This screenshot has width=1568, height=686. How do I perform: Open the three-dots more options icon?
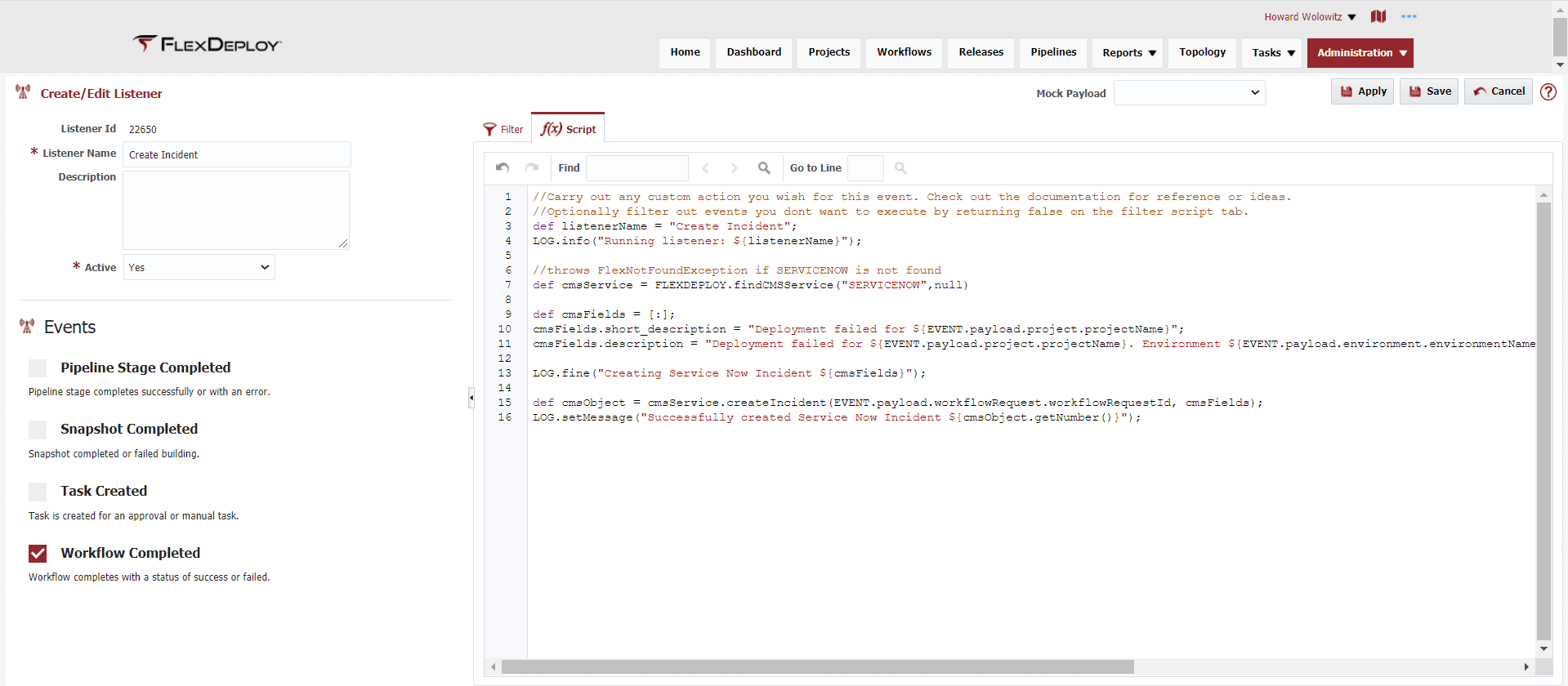click(x=1409, y=16)
